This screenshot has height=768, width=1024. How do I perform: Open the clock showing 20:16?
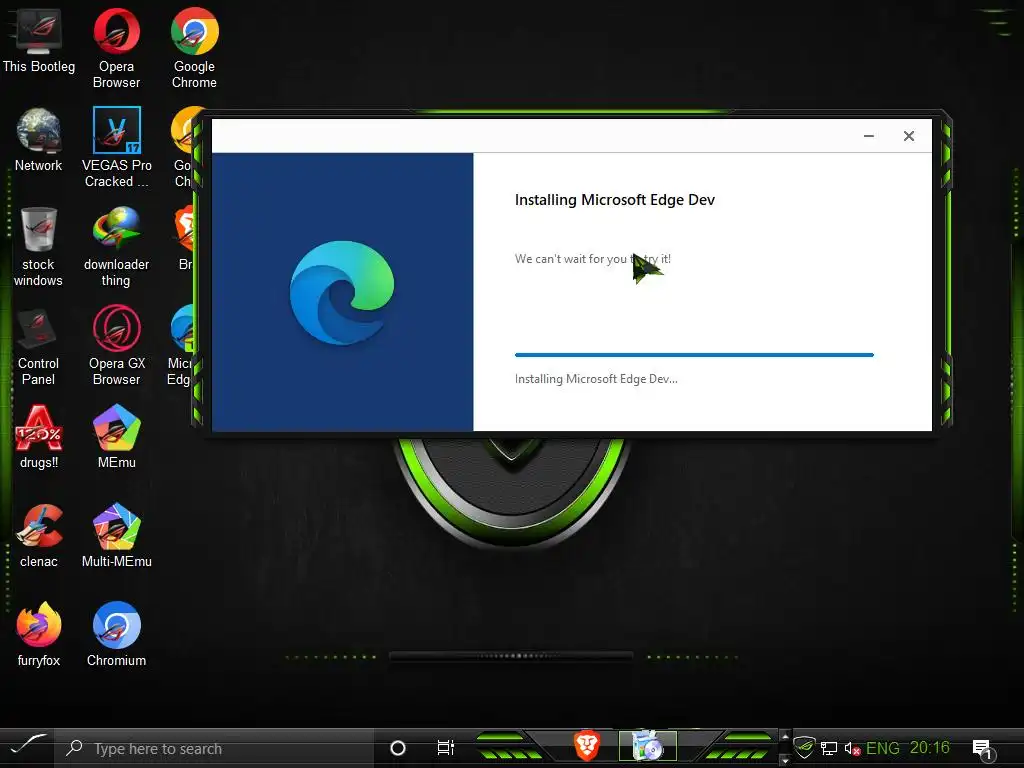point(929,748)
